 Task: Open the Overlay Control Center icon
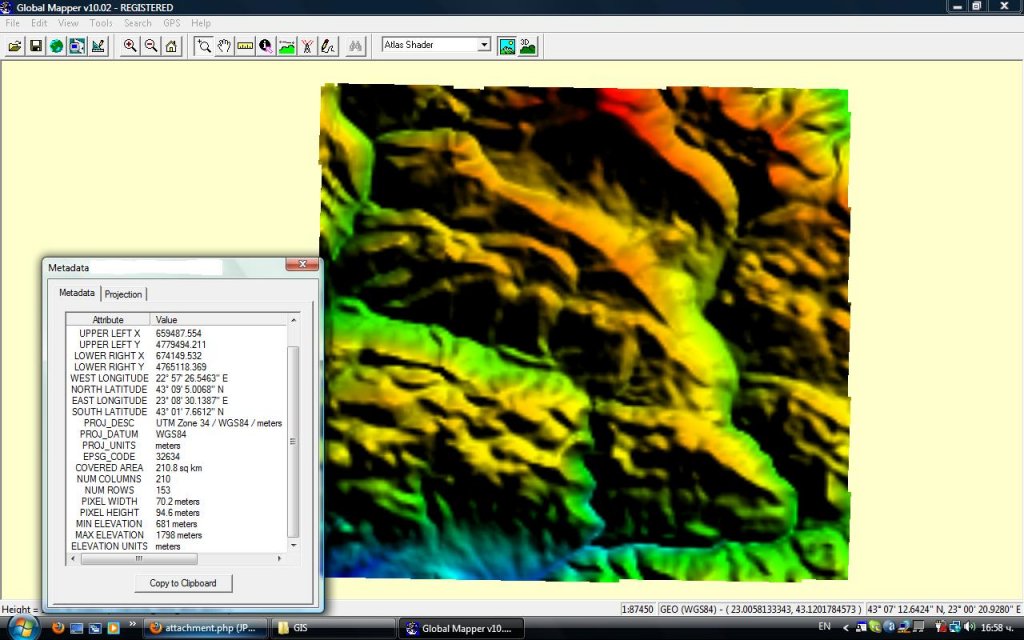[77, 46]
